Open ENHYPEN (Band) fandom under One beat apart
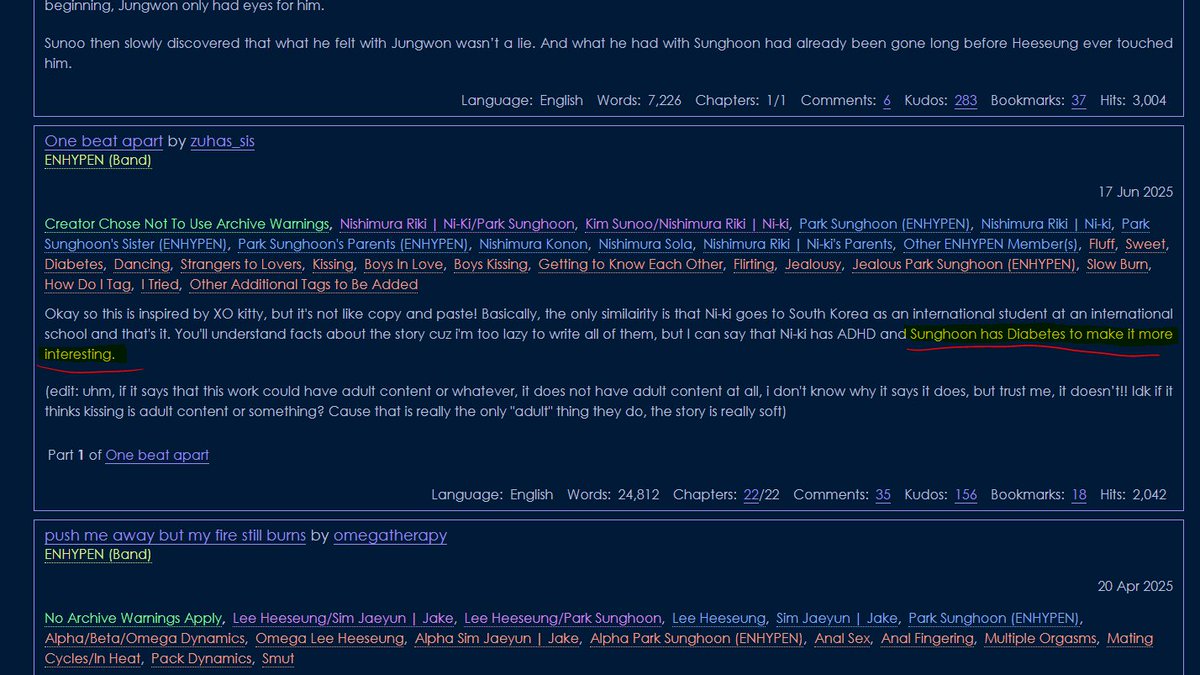The image size is (1200, 675). point(98,160)
